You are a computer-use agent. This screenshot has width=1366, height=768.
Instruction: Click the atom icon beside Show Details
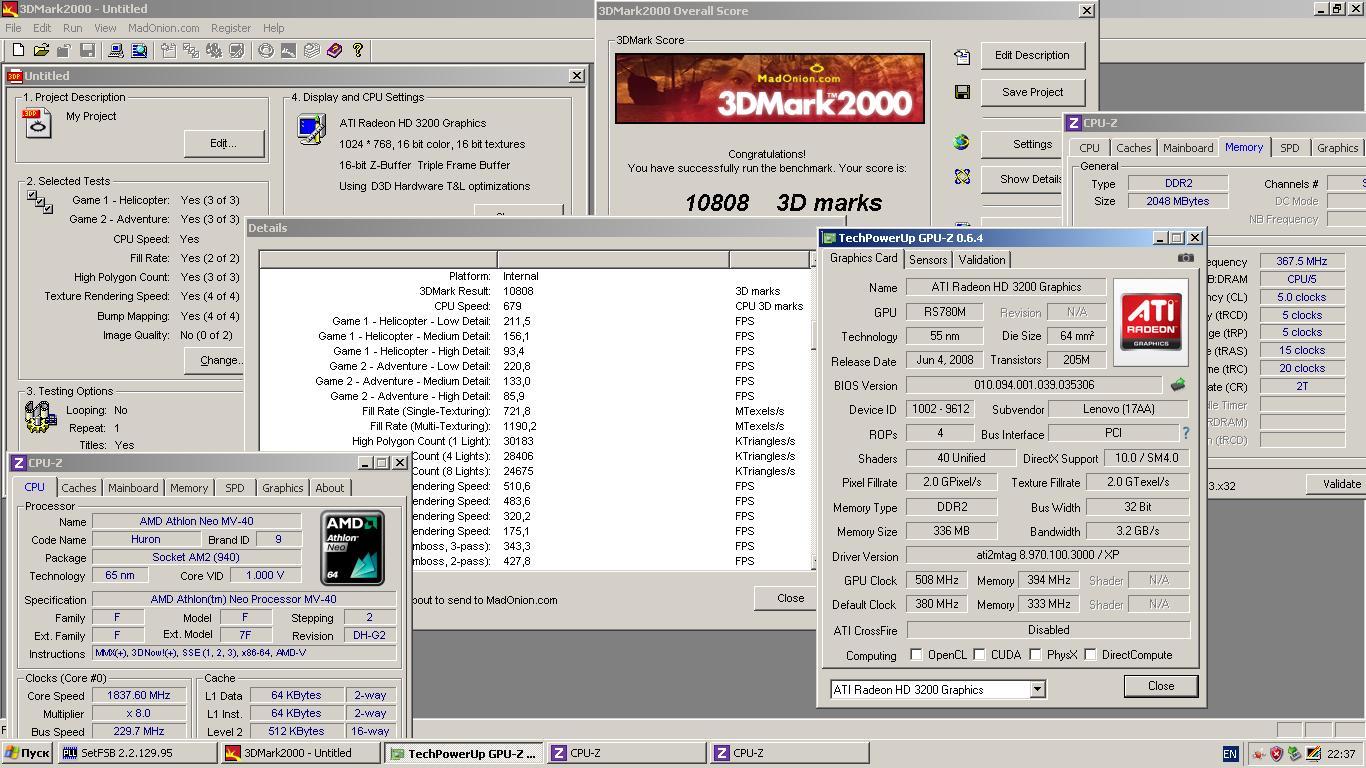click(962, 177)
